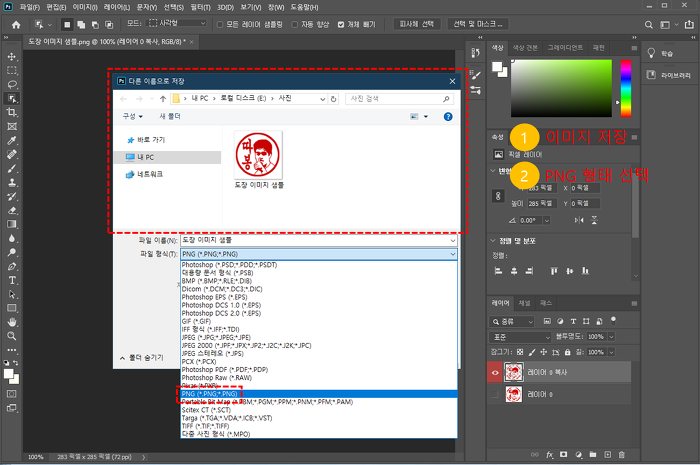Open the 필터(T) menu
Image resolution: width=700 pixels, height=465 pixels.
click(x=200, y=7)
